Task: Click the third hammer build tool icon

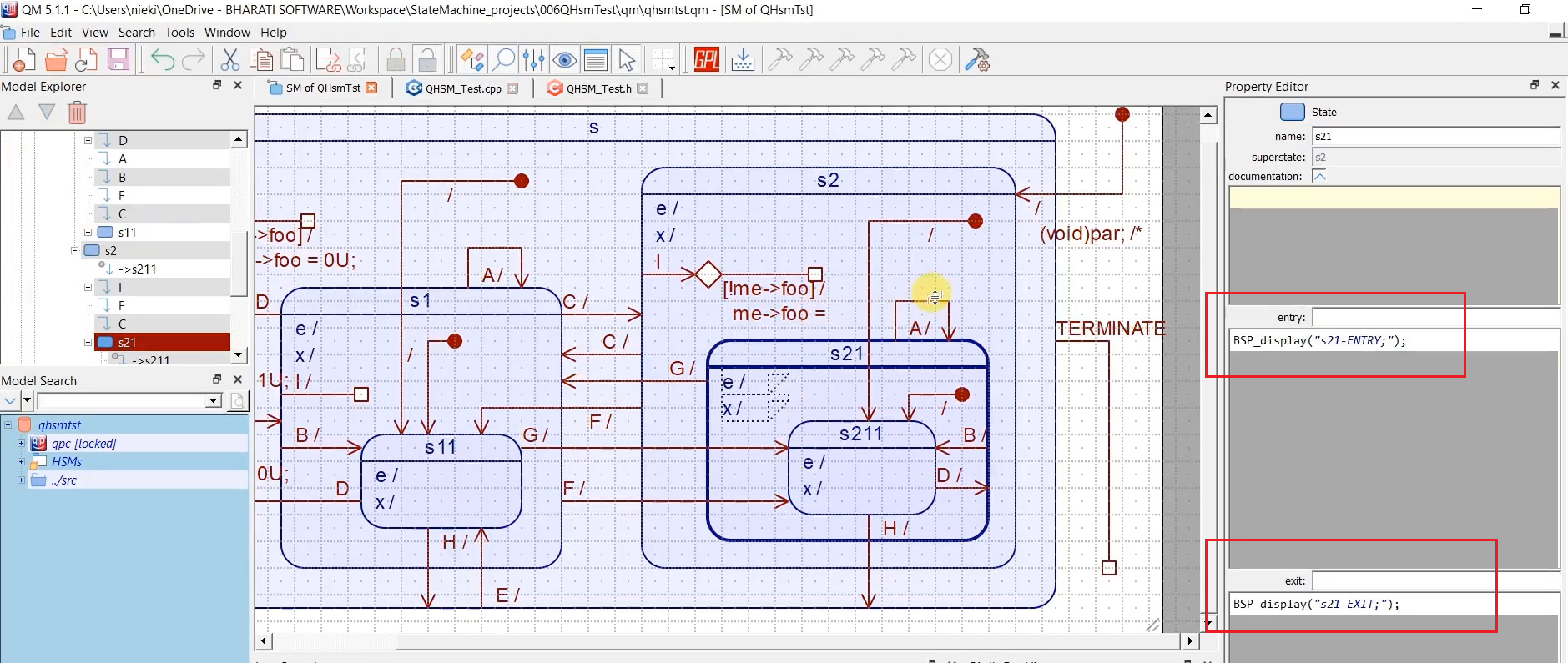Action: 842,59
